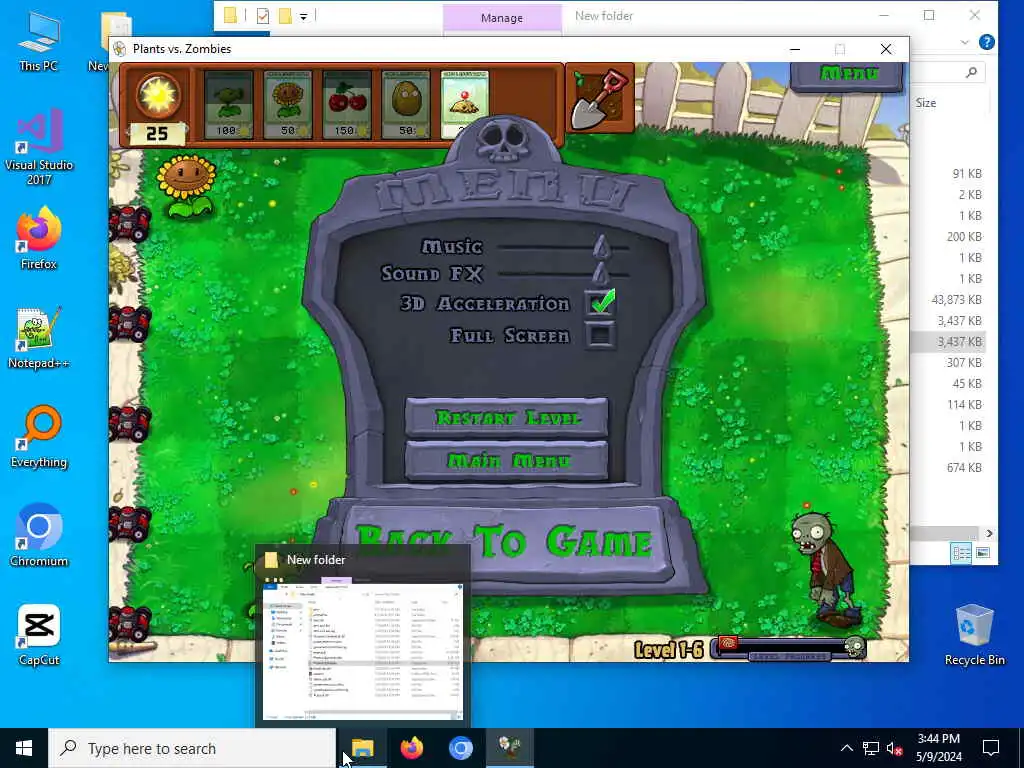Open the Manage tab in File Explorer
Viewport: 1024px width, 768px height.
502,18
